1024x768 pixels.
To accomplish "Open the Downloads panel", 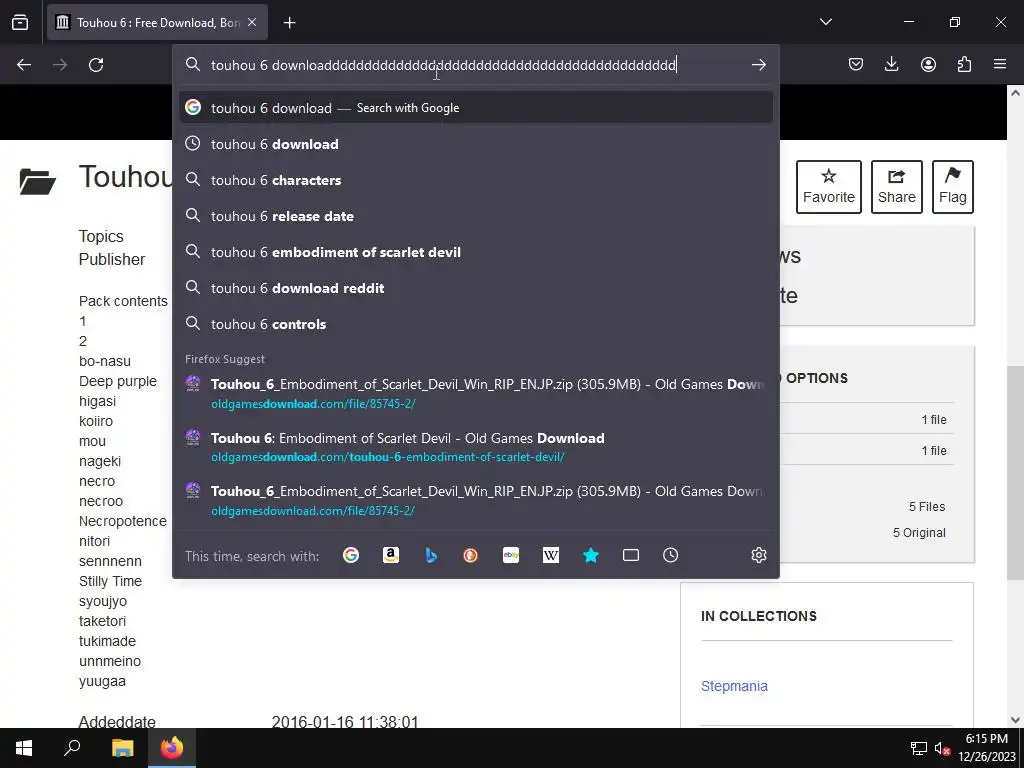I will [x=891, y=64].
